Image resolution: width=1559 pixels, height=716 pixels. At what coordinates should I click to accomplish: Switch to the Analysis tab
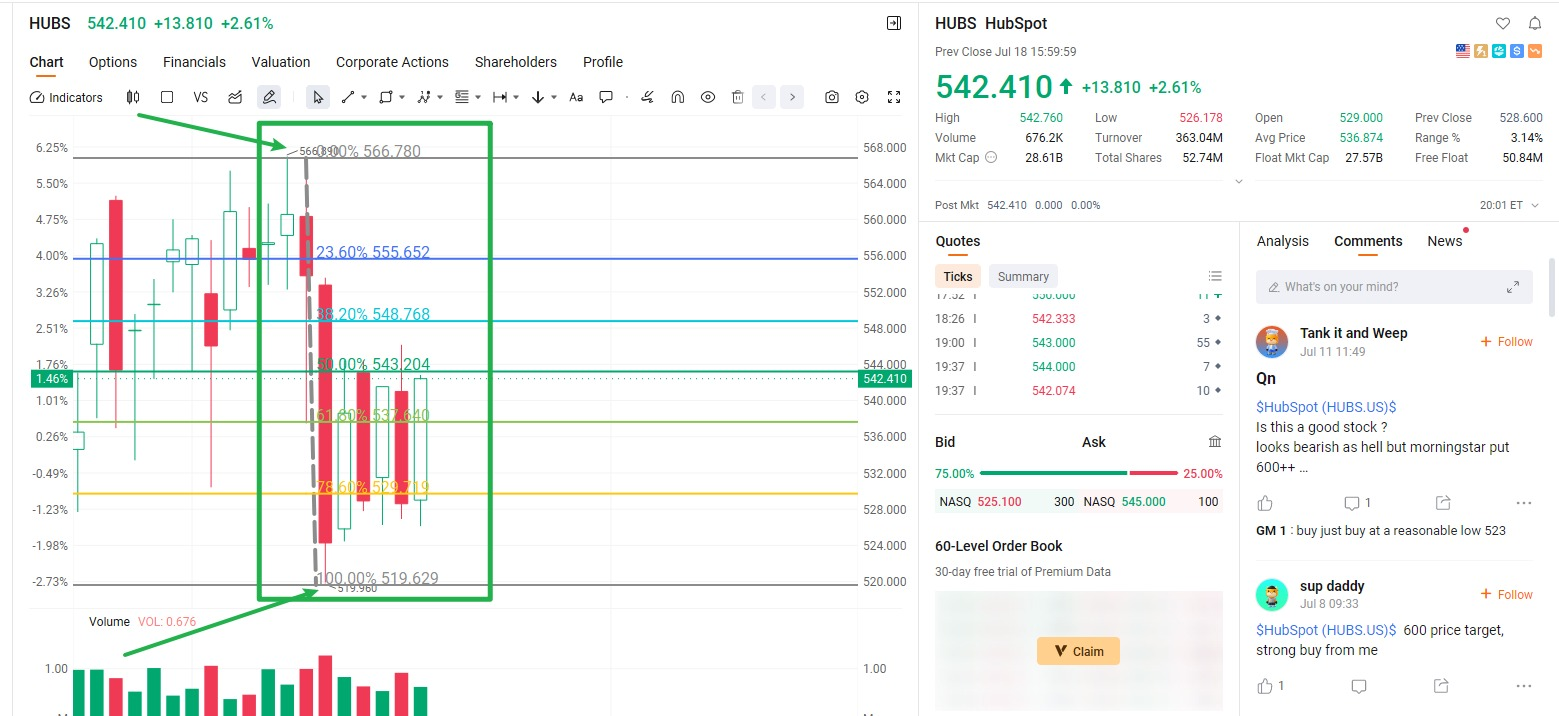click(1283, 241)
